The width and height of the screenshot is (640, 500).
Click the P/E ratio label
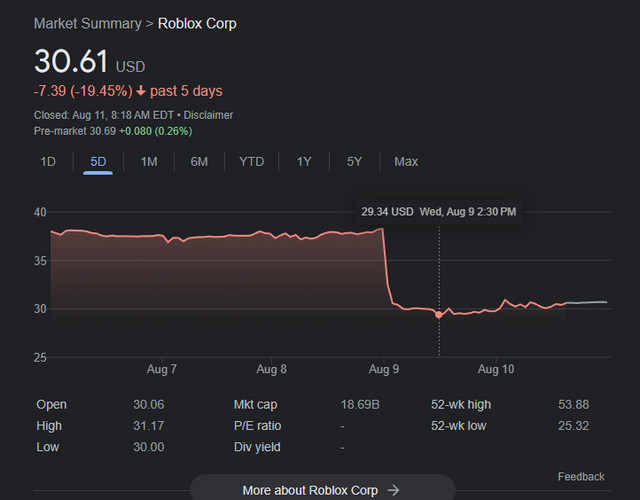[258, 426]
